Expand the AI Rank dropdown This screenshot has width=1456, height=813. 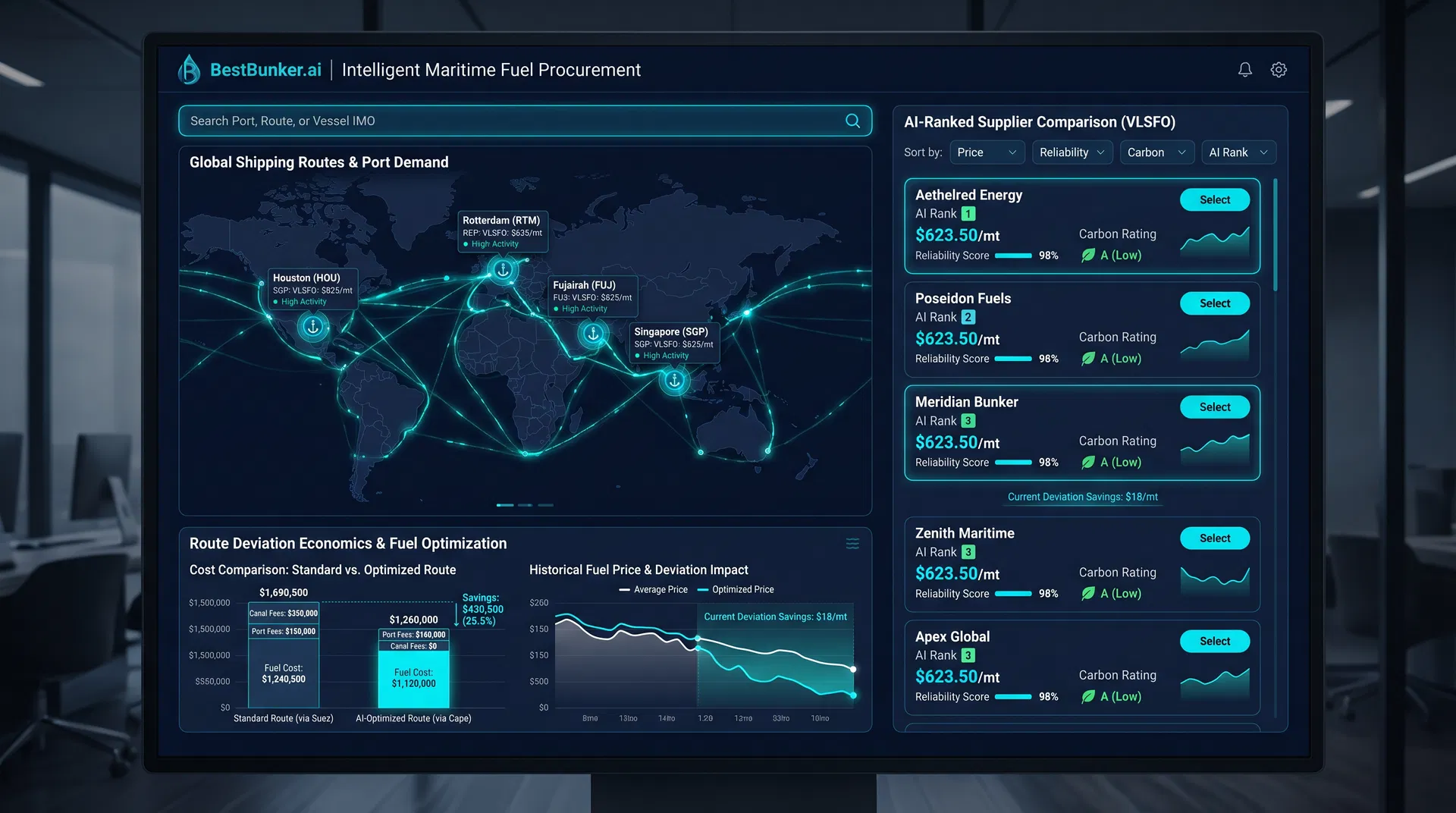pyautogui.click(x=1238, y=152)
